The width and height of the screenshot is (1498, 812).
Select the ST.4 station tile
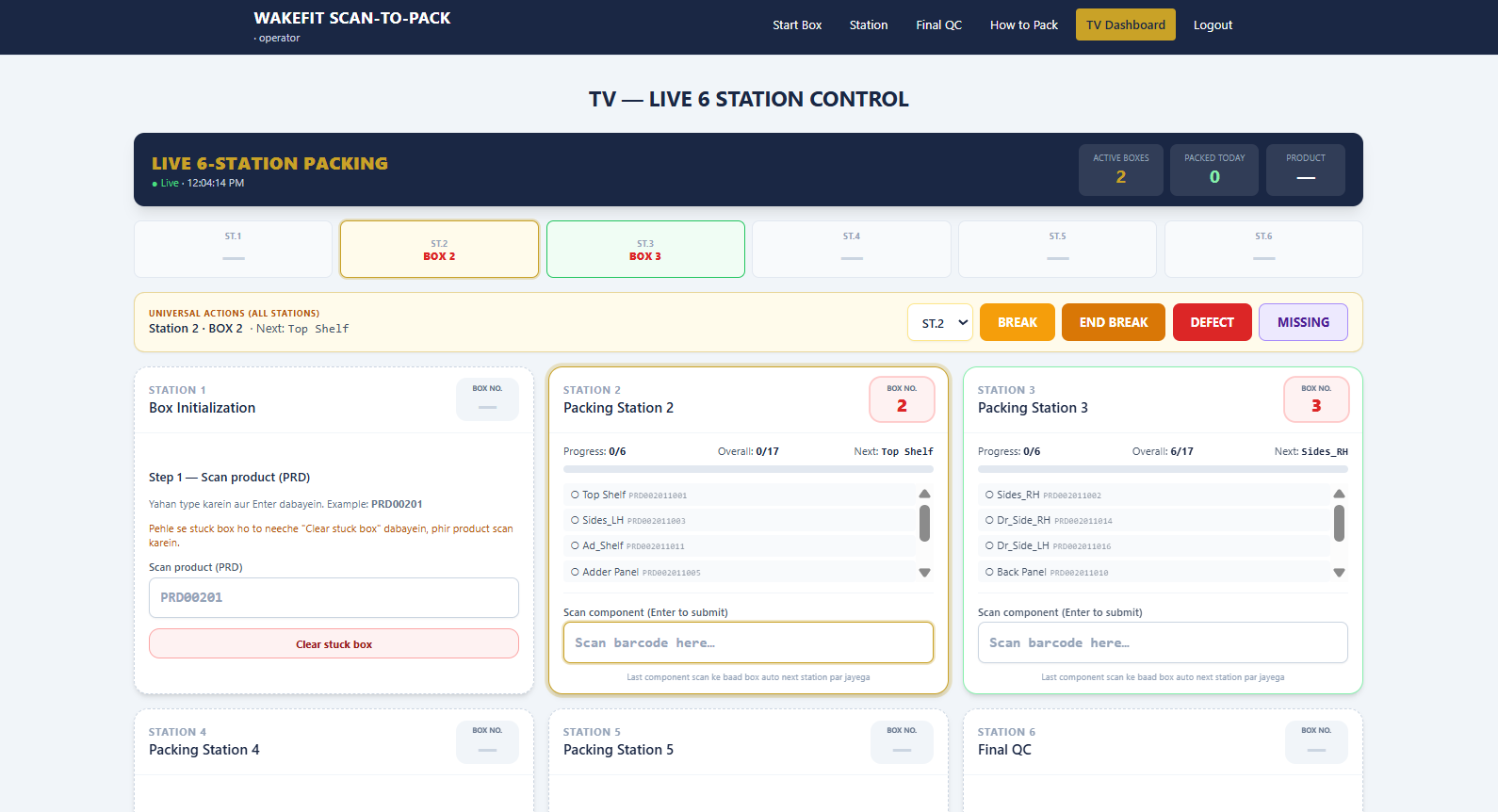point(852,249)
